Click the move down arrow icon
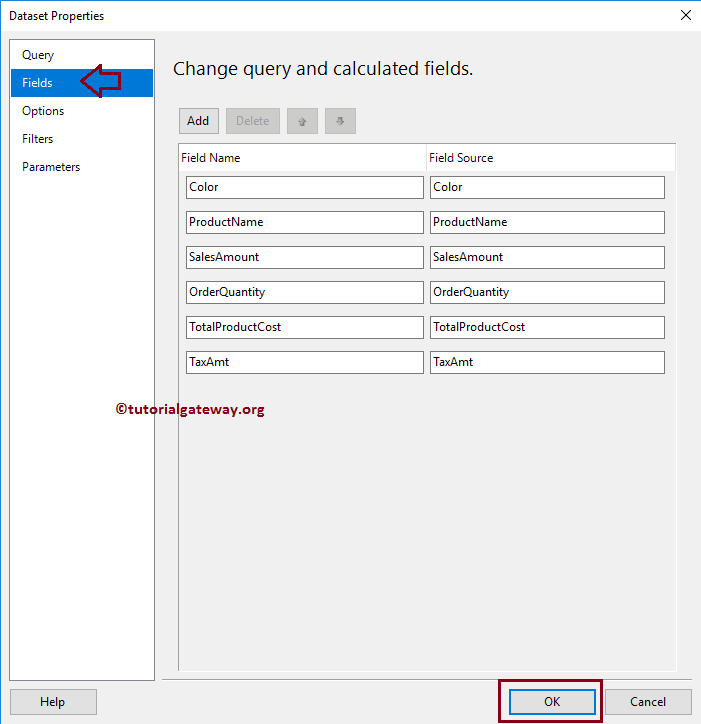Image resolution: width=701 pixels, height=724 pixels. coord(340,121)
